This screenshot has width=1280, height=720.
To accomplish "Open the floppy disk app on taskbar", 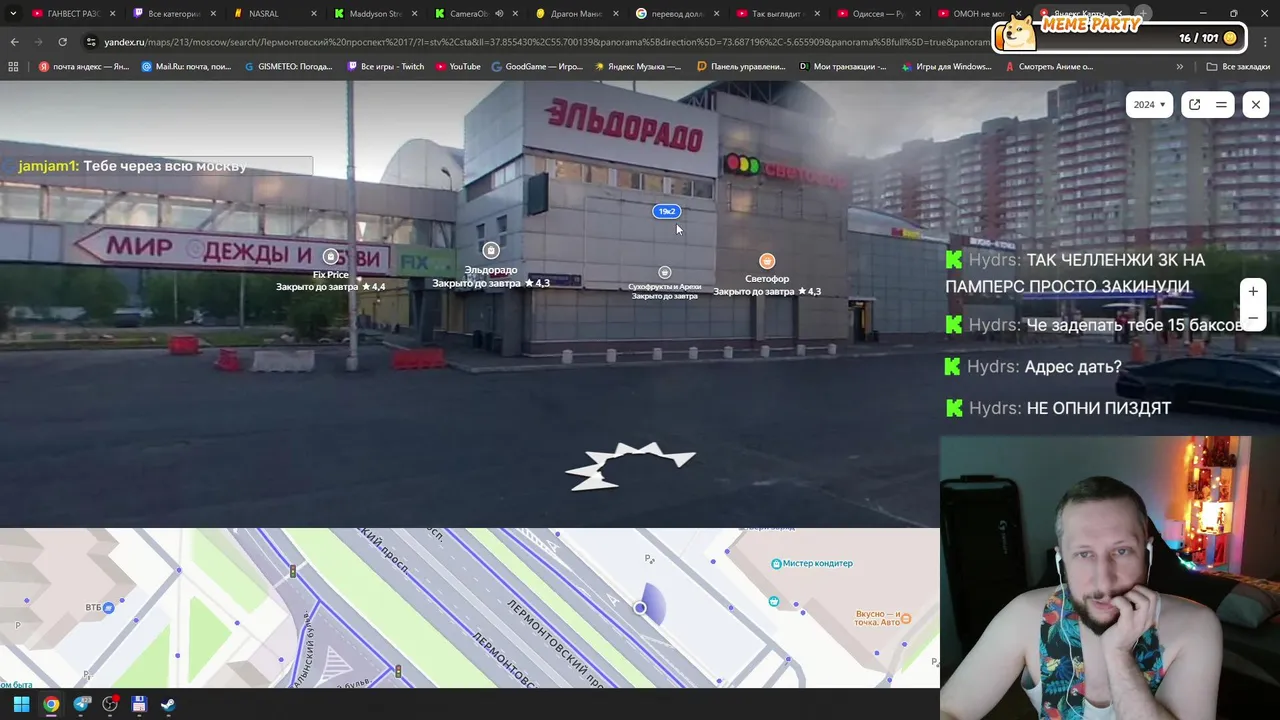I will pos(139,704).
